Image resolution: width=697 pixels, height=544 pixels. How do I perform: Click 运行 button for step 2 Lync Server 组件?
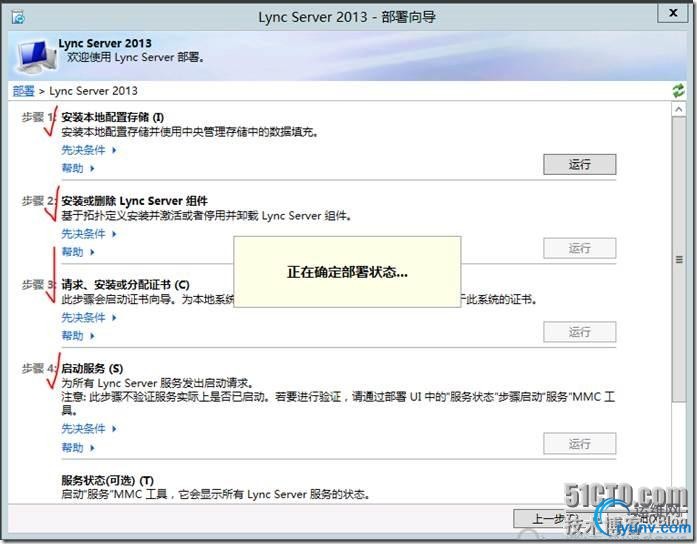[x=580, y=248]
